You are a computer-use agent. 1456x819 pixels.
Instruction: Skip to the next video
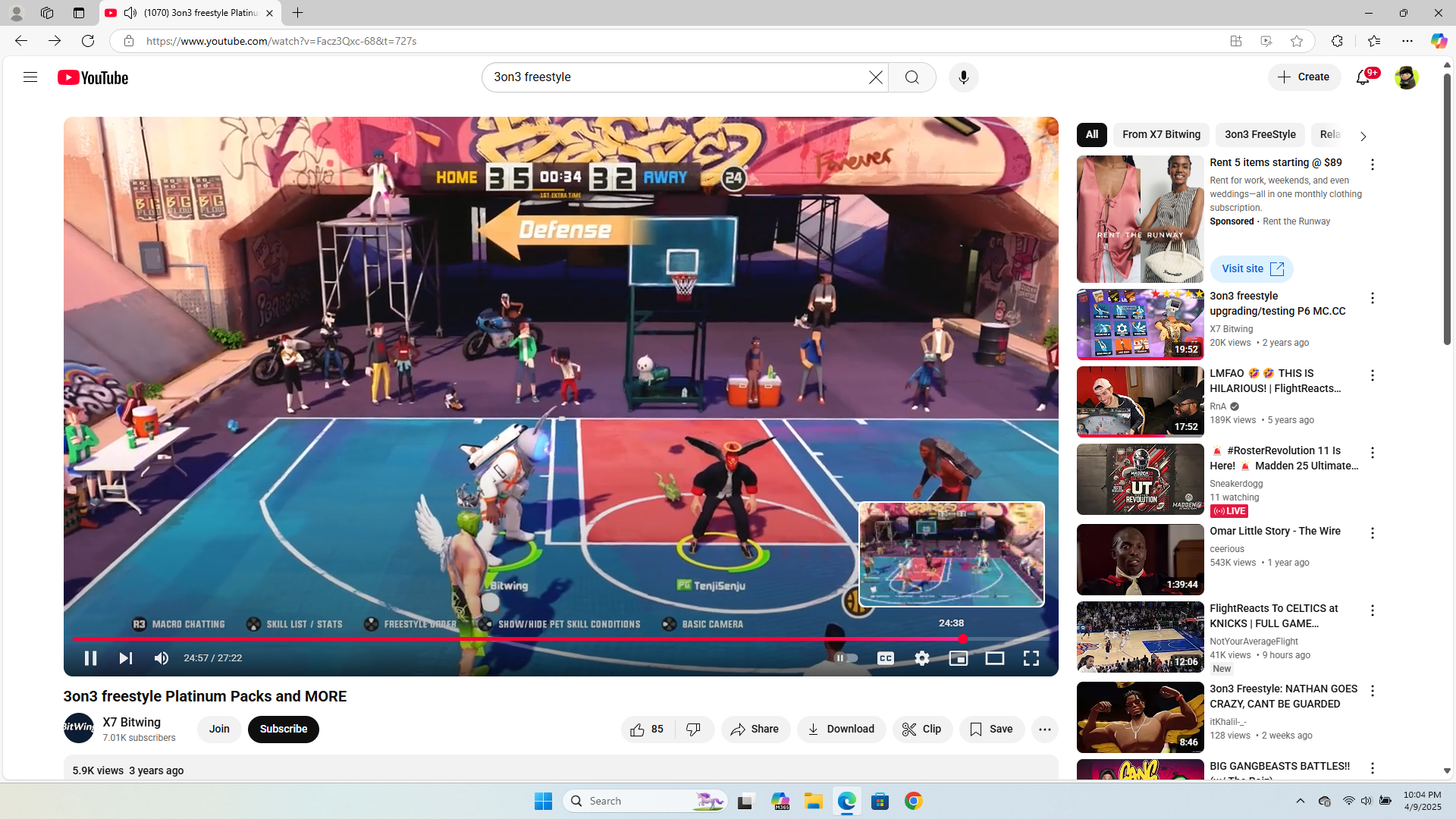click(126, 658)
